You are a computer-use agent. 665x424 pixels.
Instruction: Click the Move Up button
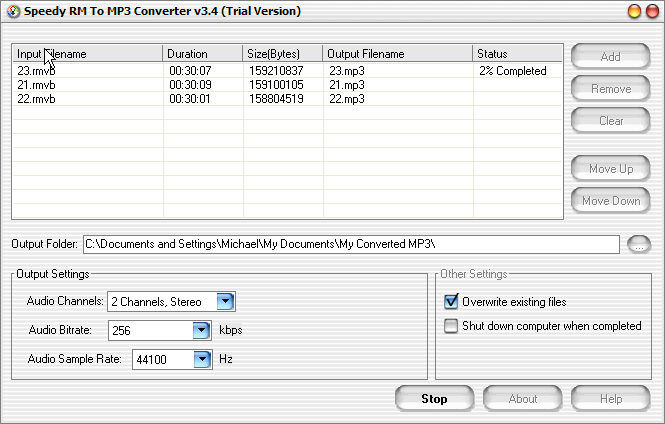(610, 168)
